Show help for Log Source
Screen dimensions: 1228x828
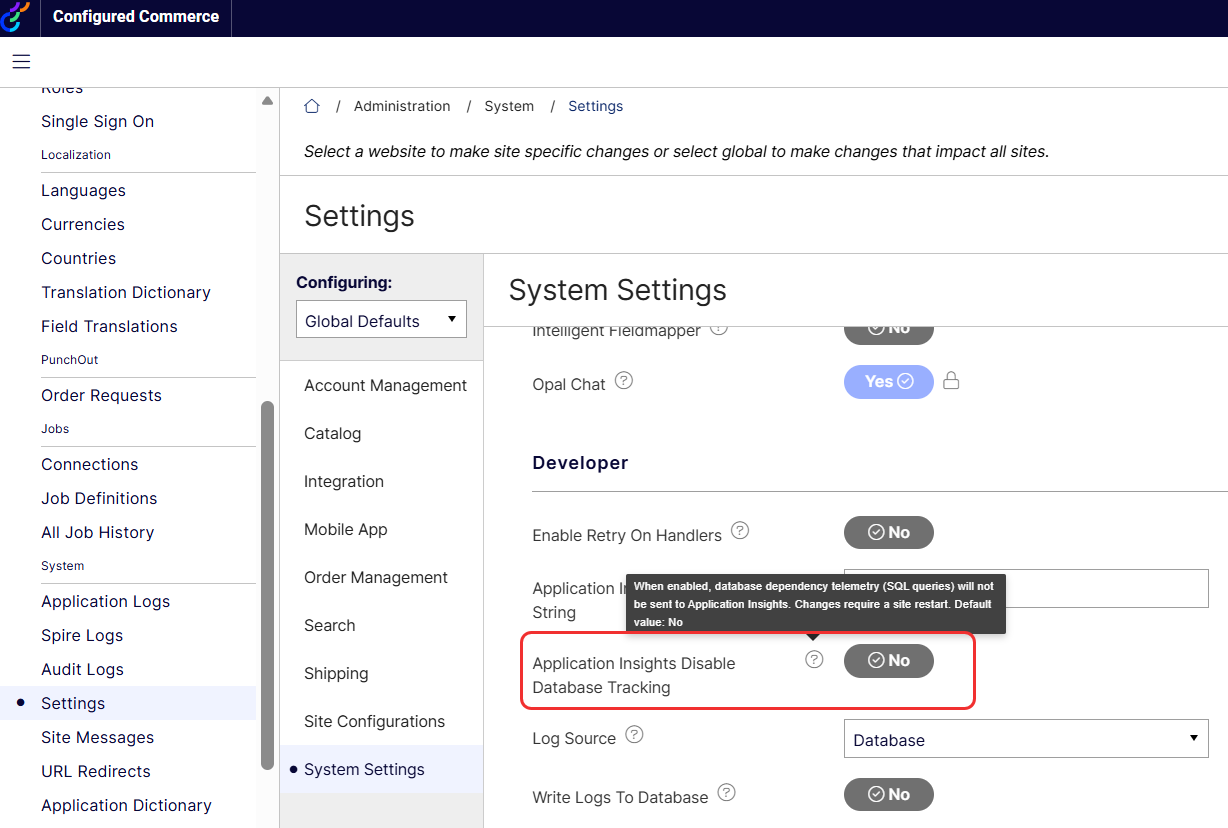tap(634, 735)
